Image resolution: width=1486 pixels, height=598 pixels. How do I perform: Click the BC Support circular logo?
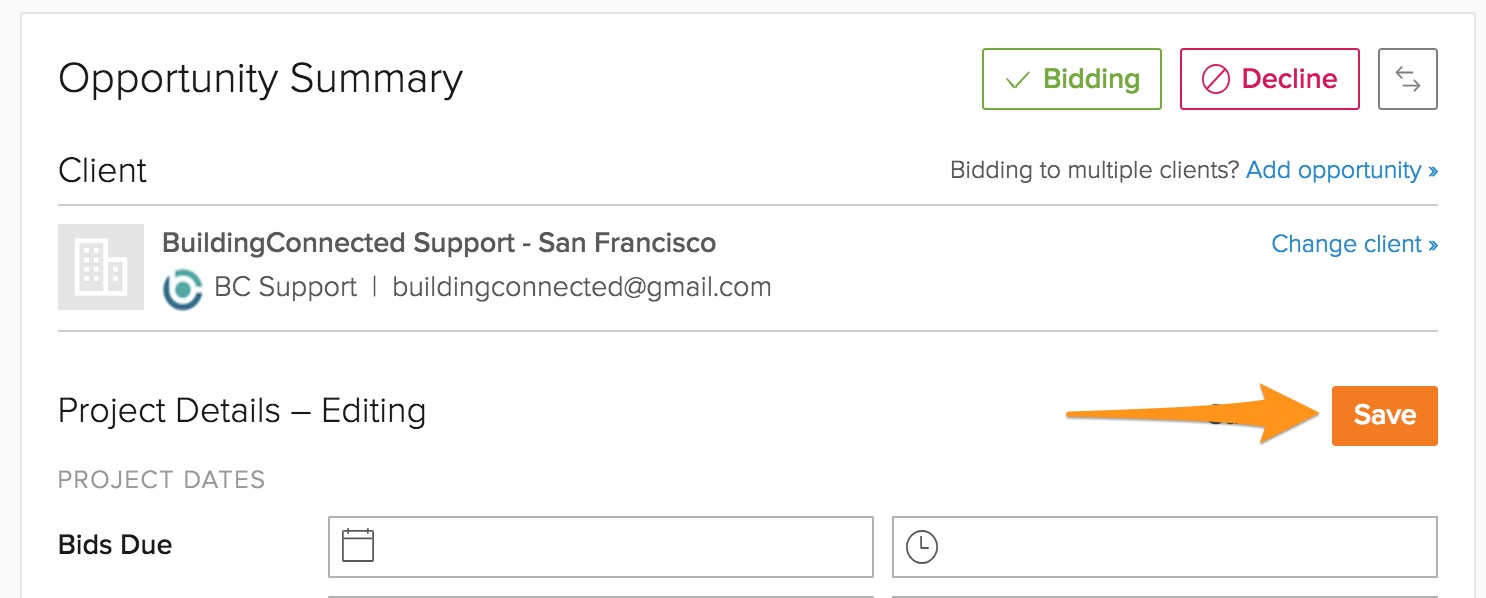tap(183, 288)
